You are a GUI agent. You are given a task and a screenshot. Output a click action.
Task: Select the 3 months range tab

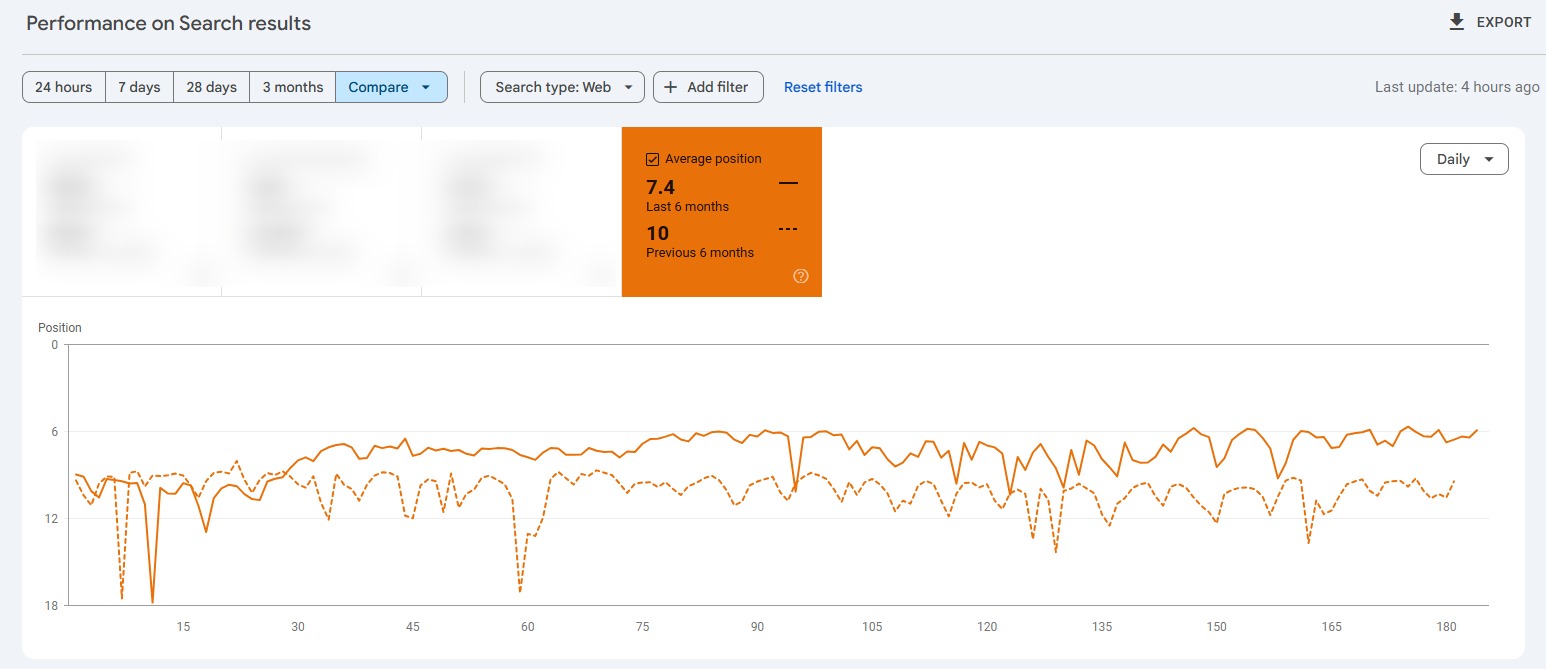coord(292,87)
